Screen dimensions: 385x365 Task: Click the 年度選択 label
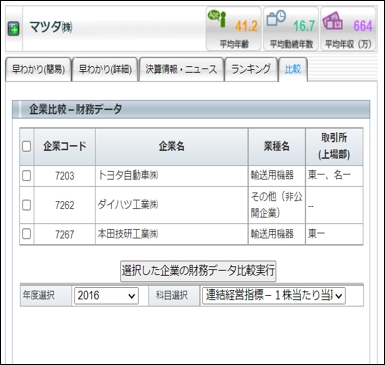[39, 295]
